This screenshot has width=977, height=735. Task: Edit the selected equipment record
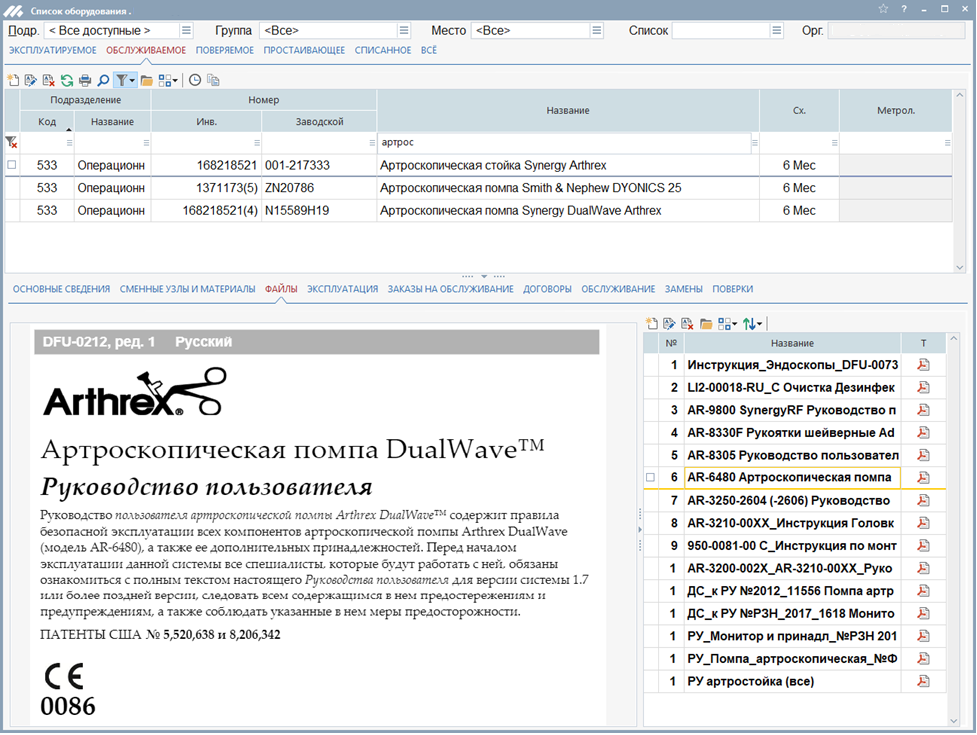[x=31, y=80]
